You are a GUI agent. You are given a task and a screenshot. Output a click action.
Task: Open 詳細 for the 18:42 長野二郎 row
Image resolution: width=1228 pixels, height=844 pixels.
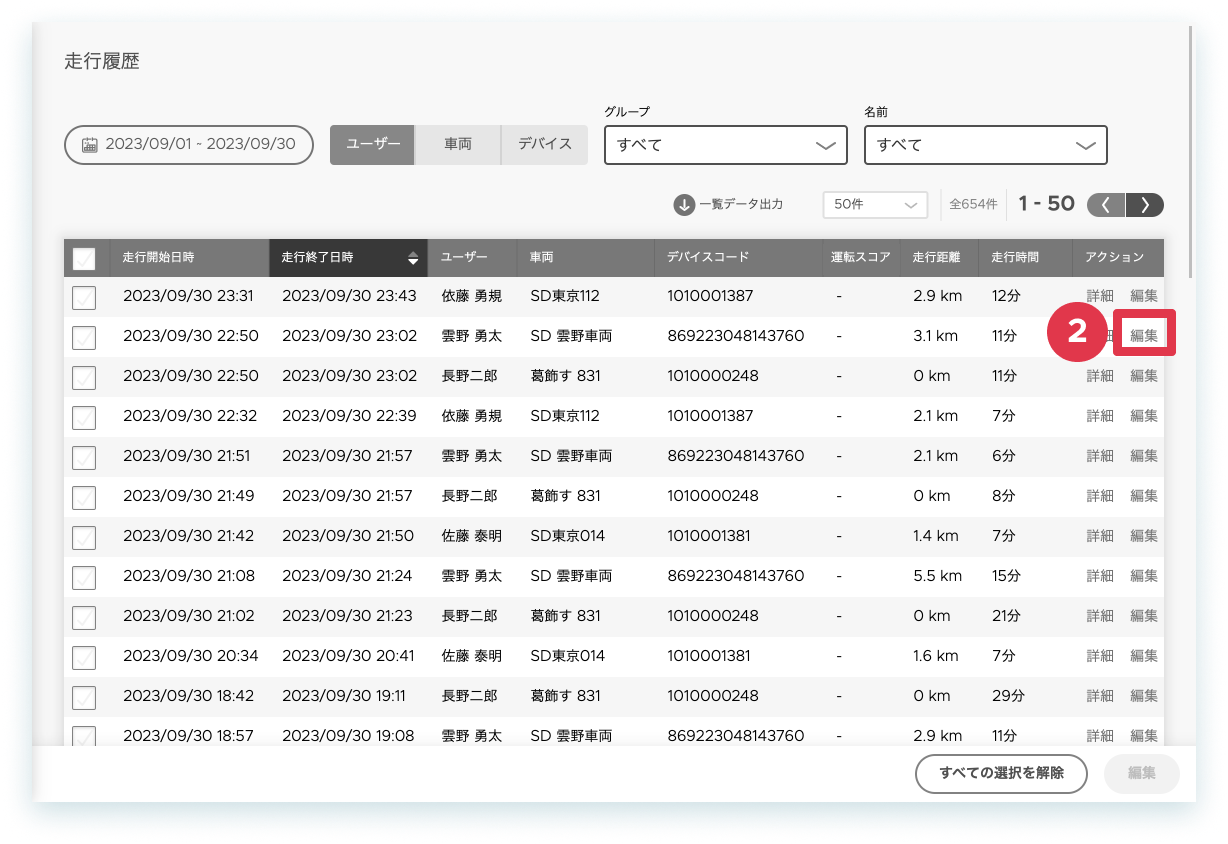(x=1100, y=696)
